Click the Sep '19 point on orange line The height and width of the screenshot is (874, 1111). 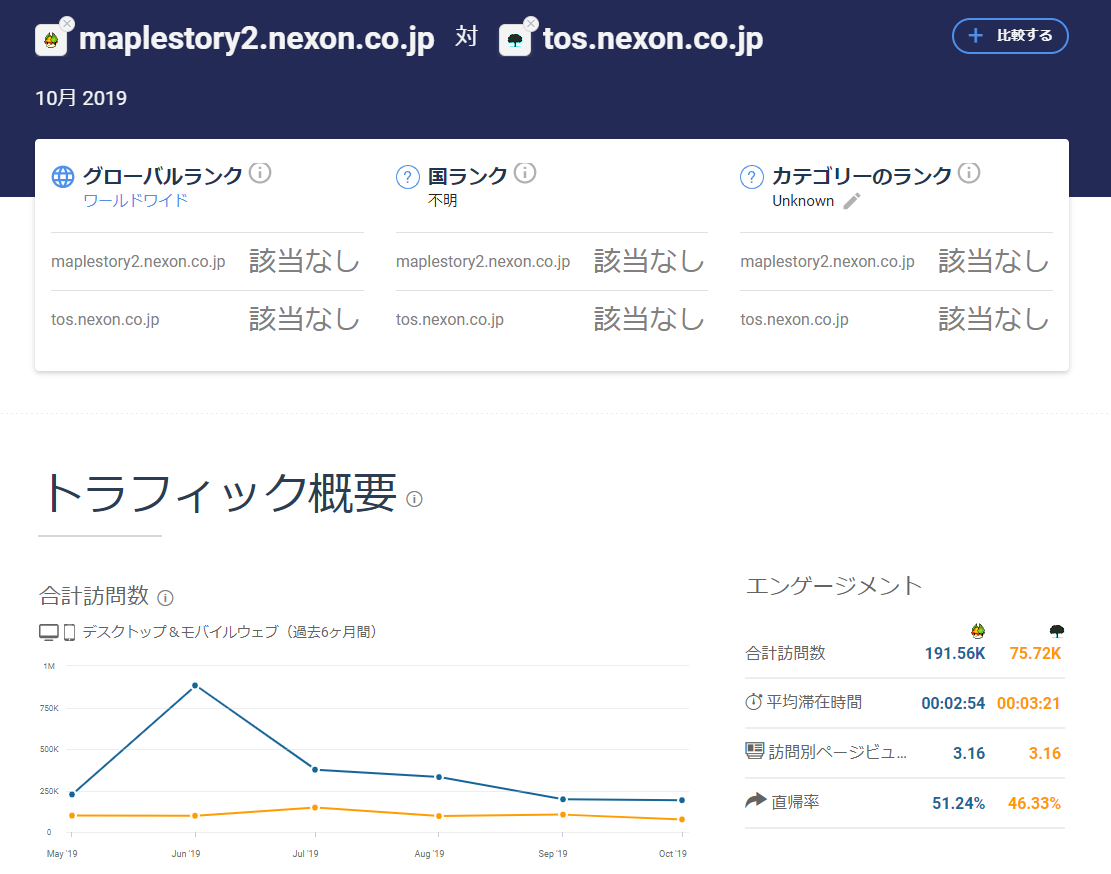click(563, 815)
